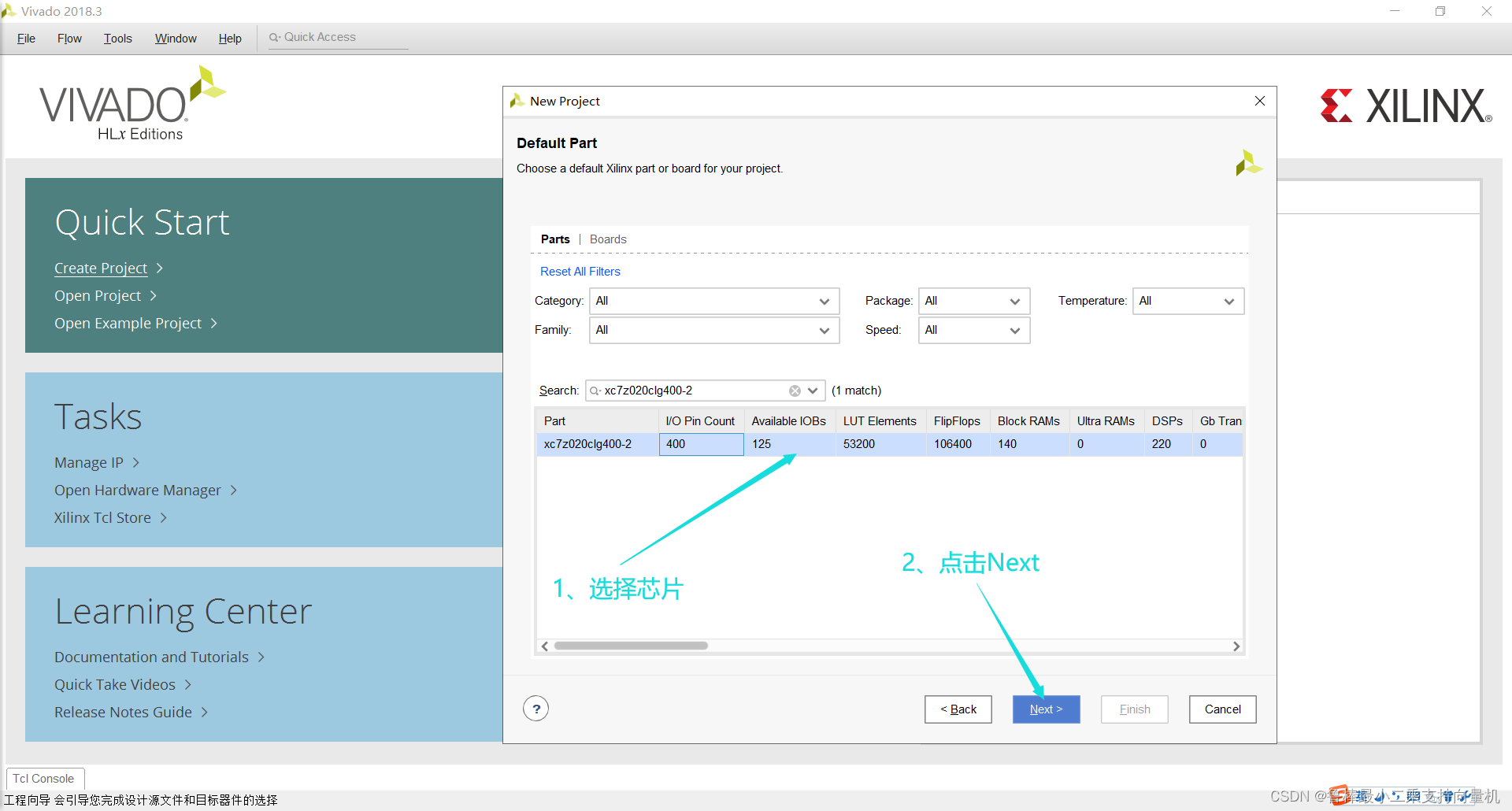Screen dimensions: 1512x811
Task: Click the scroll right arrow of parts table
Action: tap(1236, 646)
